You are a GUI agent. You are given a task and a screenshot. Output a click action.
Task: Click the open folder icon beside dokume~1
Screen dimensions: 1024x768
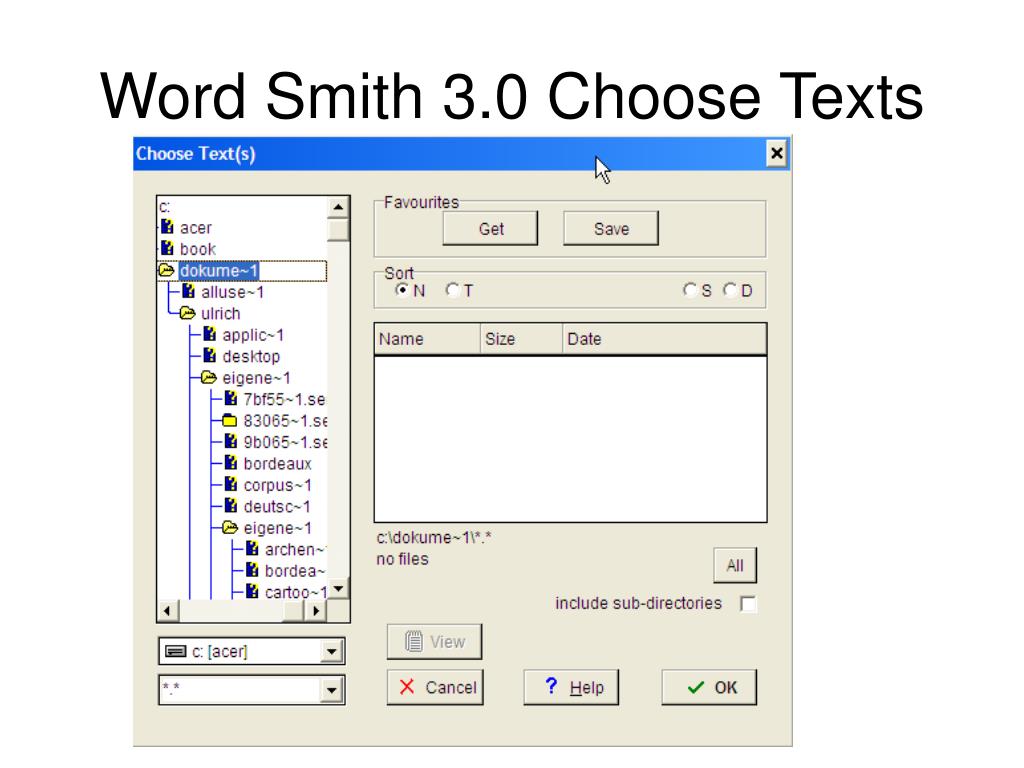167,270
